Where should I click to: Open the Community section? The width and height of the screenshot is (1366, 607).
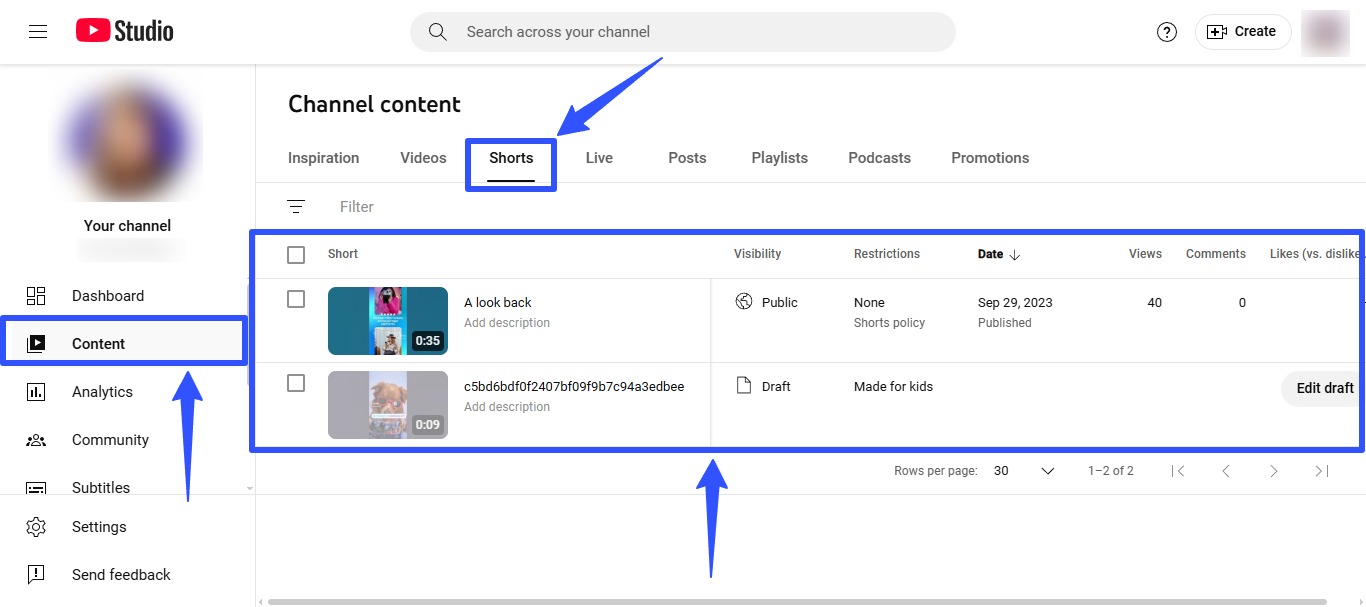tap(110, 439)
